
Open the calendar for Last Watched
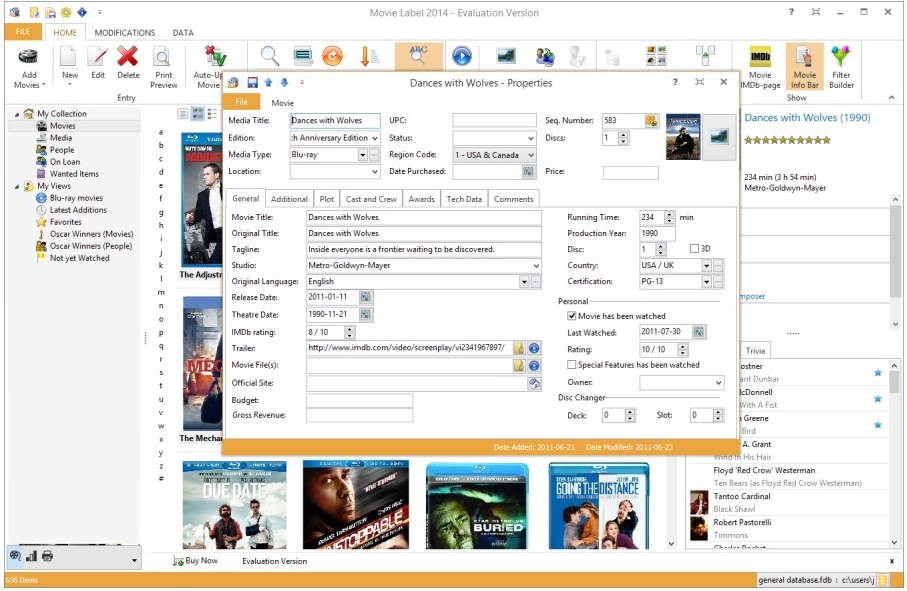point(699,332)
